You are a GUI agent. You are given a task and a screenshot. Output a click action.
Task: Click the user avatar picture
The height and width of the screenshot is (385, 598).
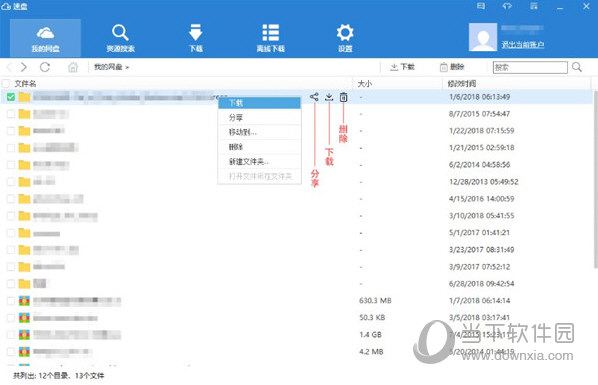pyautogui.click(x=483, y=37)
